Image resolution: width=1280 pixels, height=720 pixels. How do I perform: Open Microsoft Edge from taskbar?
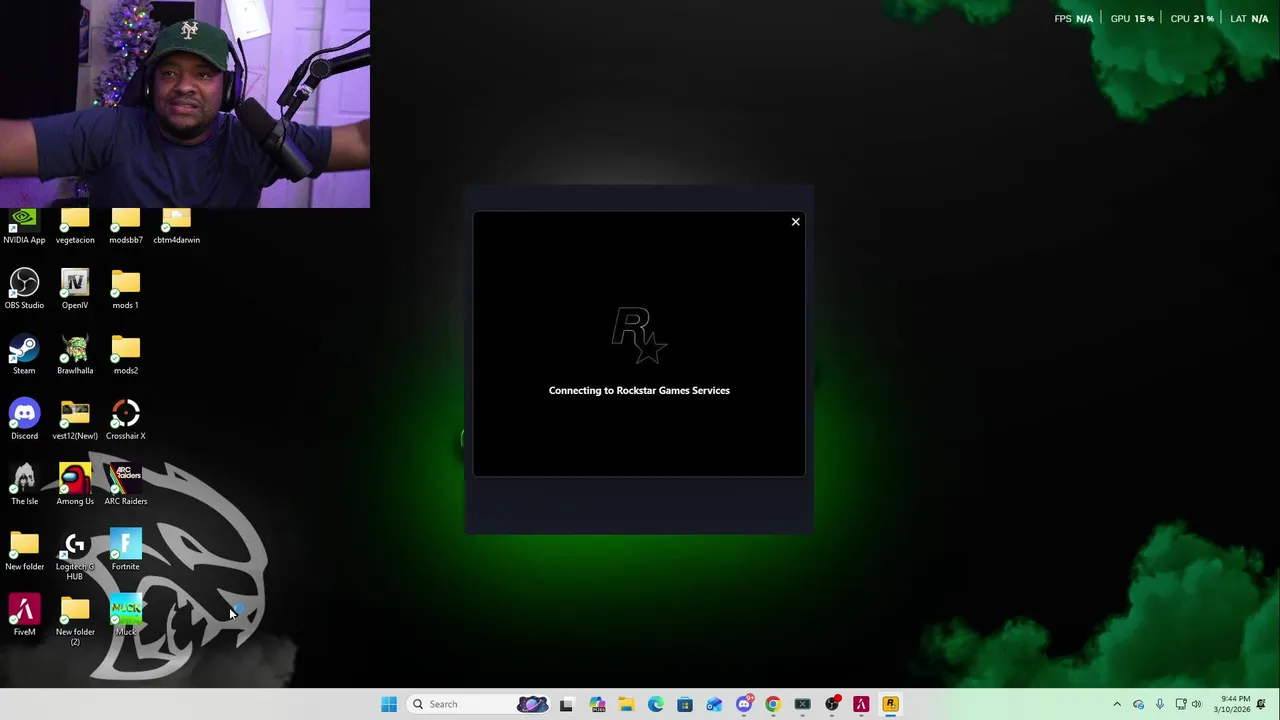[x=655, y=704]
